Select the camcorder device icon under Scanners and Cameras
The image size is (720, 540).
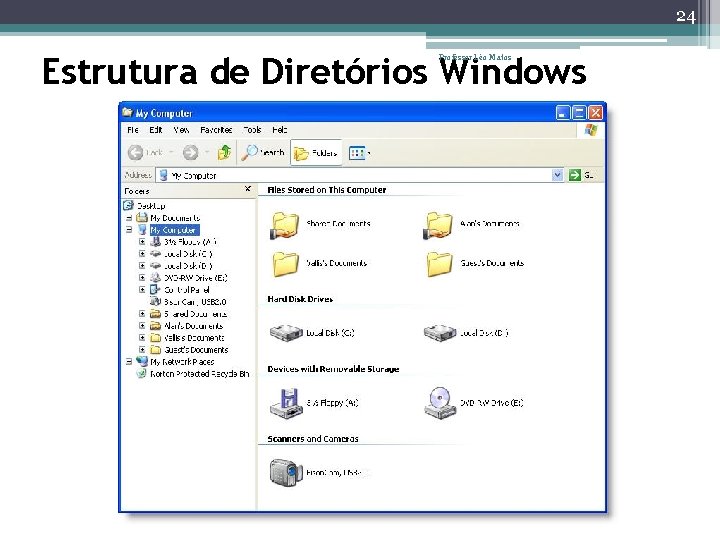[286, 472]
